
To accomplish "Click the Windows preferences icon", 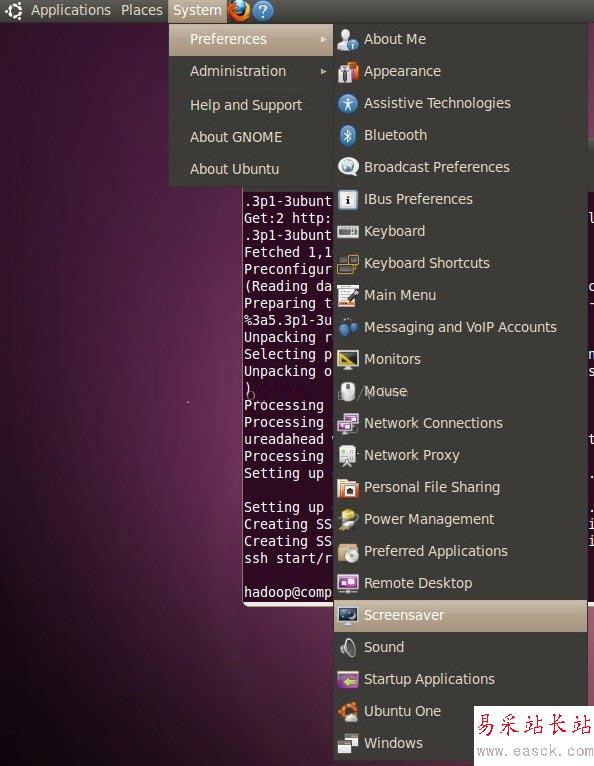I will click(348, 744).
